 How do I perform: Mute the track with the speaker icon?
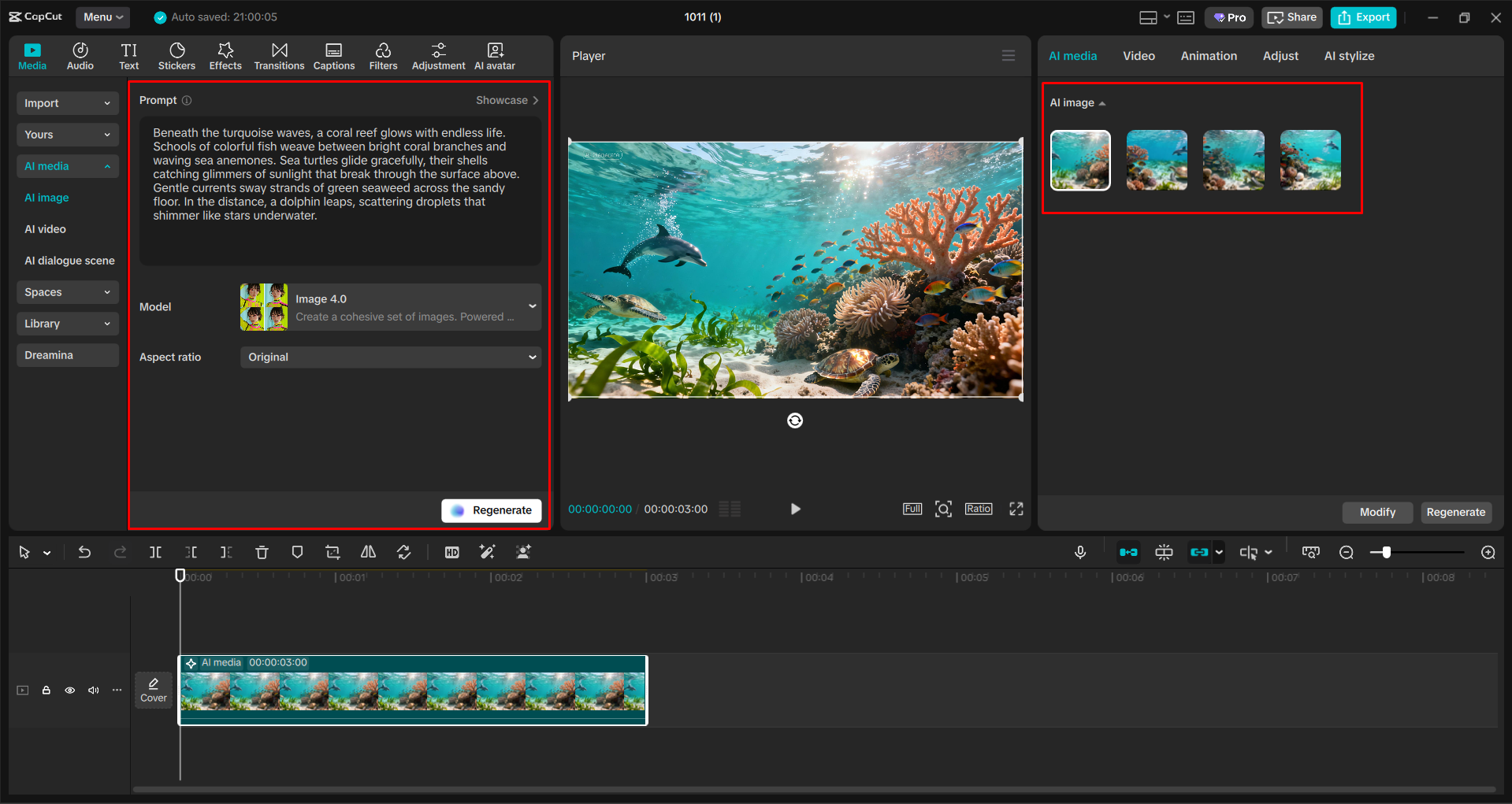[94, 690]
